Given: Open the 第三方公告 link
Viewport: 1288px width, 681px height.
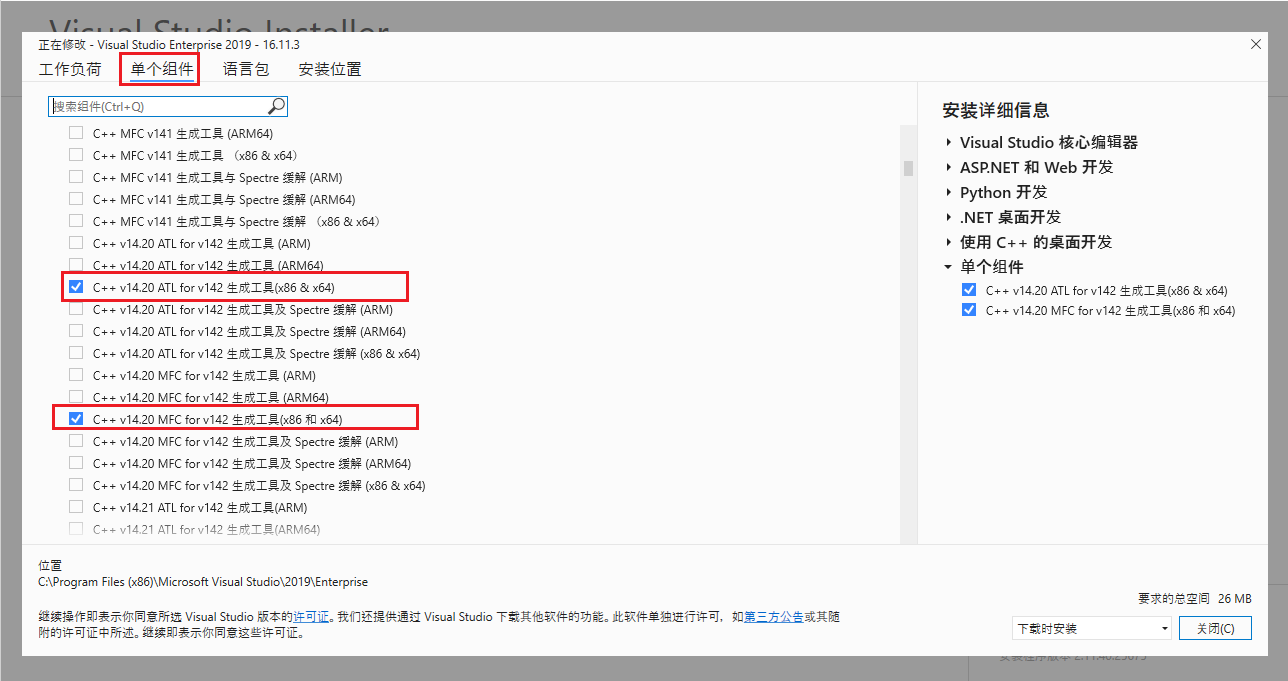Looking at the screenshot, I should tap(774, 617).
